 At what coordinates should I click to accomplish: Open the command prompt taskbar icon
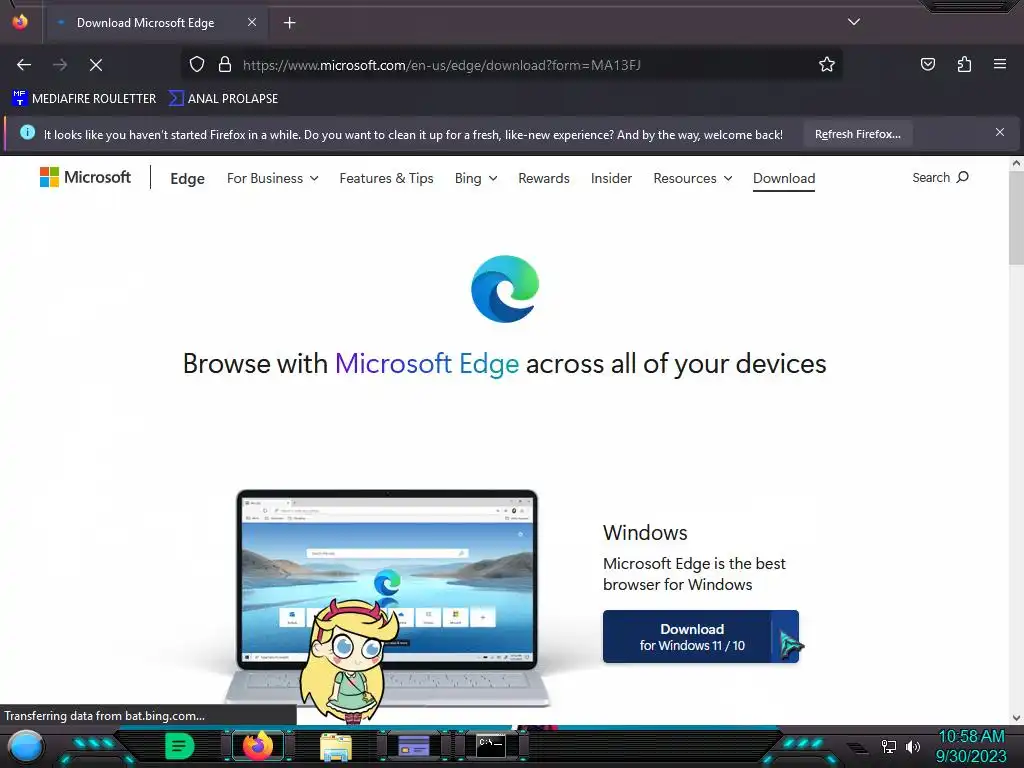[x=490, y=746]
